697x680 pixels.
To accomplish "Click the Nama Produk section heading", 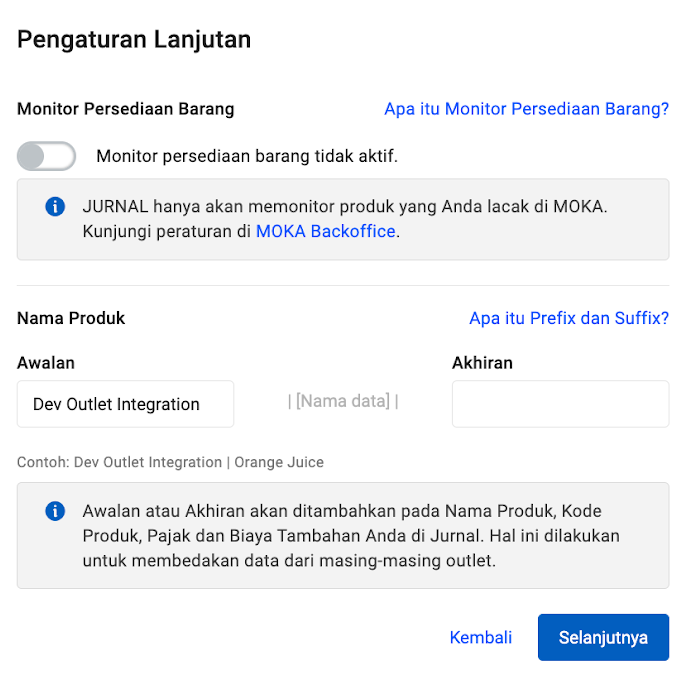I will pyautogui.click(x=71, y=318).
